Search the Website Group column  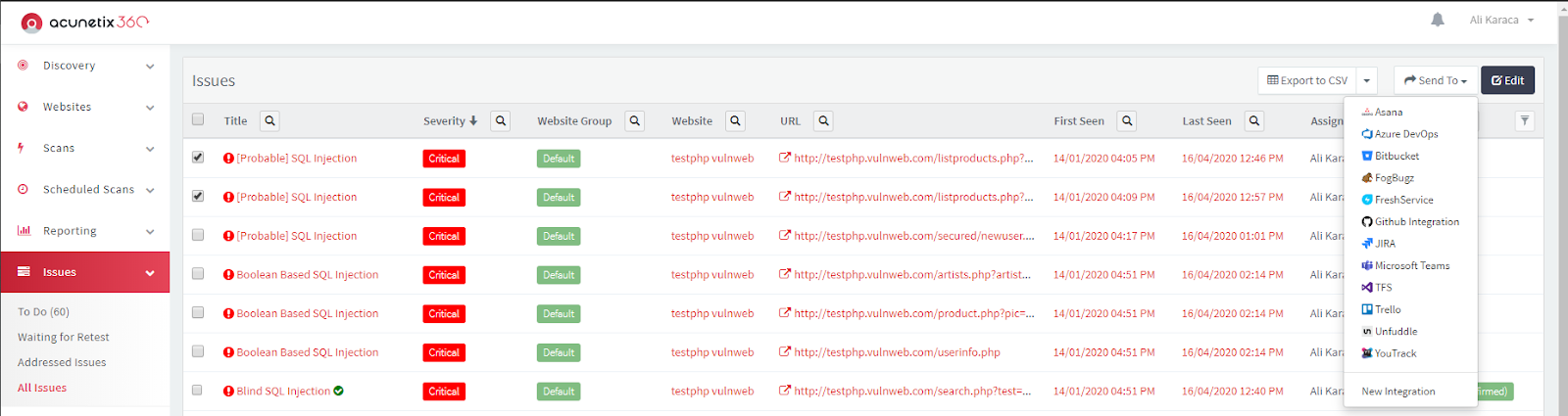[x=635, y=121]
